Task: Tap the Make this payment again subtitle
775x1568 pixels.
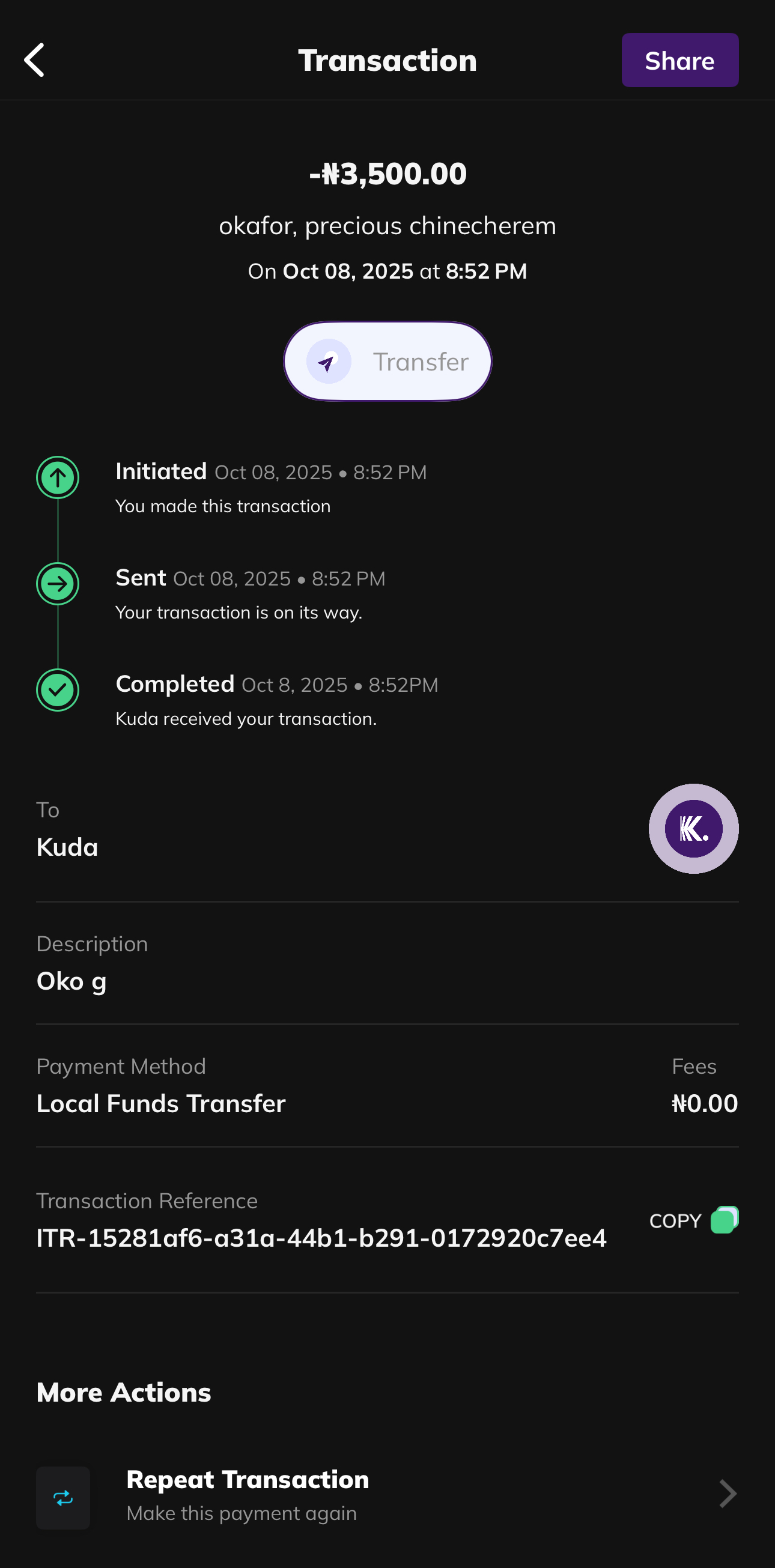Action: [242, 1513]
